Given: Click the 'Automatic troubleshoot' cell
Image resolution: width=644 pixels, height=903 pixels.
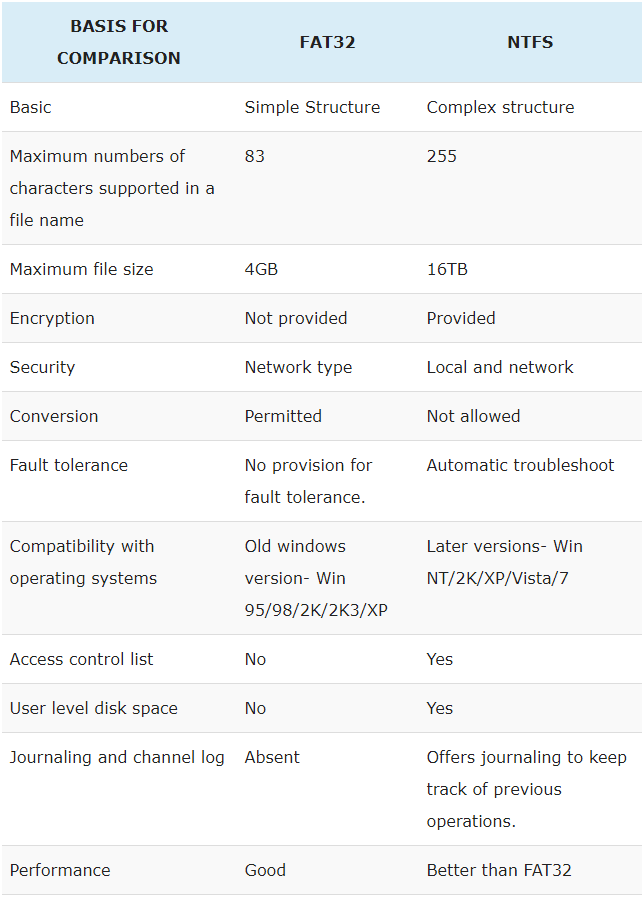Looking at the screenshot, I should click(520, 465).
